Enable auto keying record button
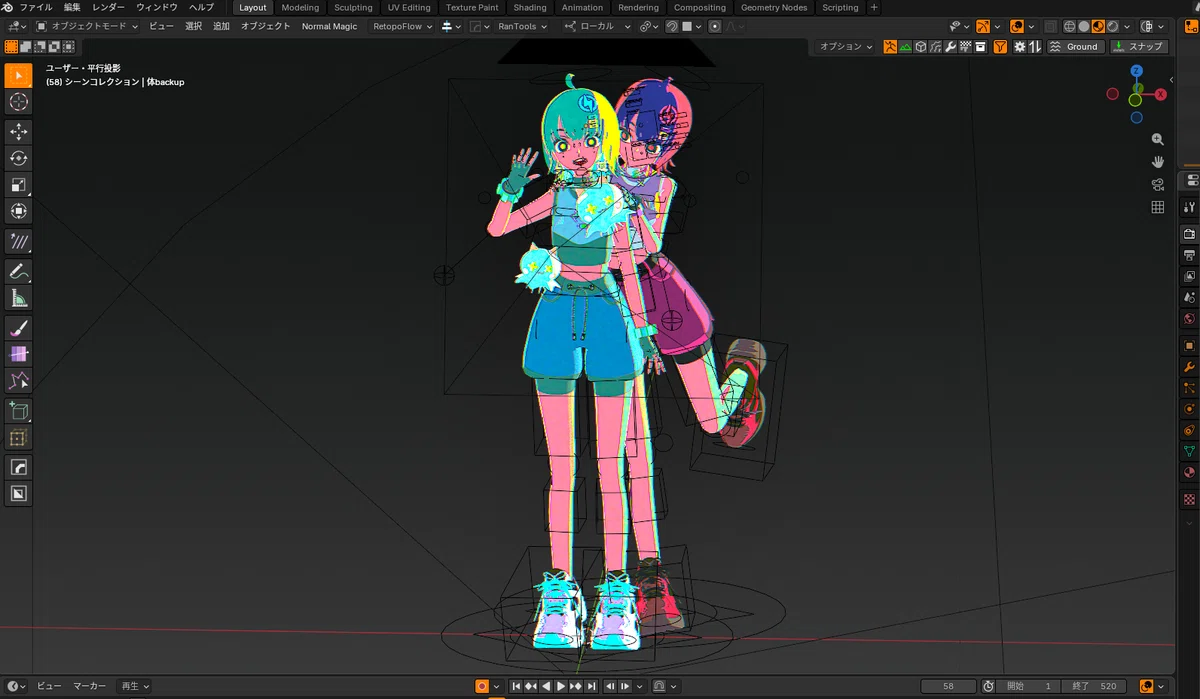The height and width of the screenshot is (699, 1200). [482, 686]
